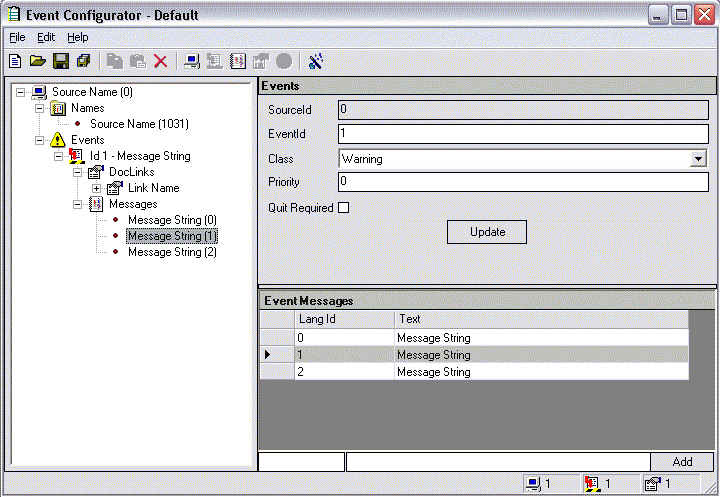Click the status bar computer source count icon
Screen dimensions: 720x497
pos(534,484)
